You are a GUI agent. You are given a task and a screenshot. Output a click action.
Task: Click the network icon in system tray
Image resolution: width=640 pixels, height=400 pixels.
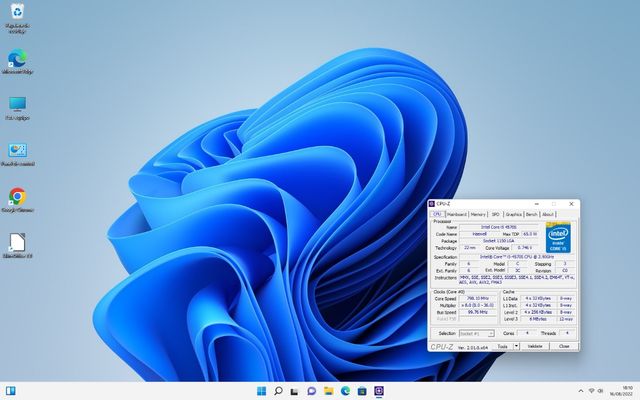coord(591,391)
